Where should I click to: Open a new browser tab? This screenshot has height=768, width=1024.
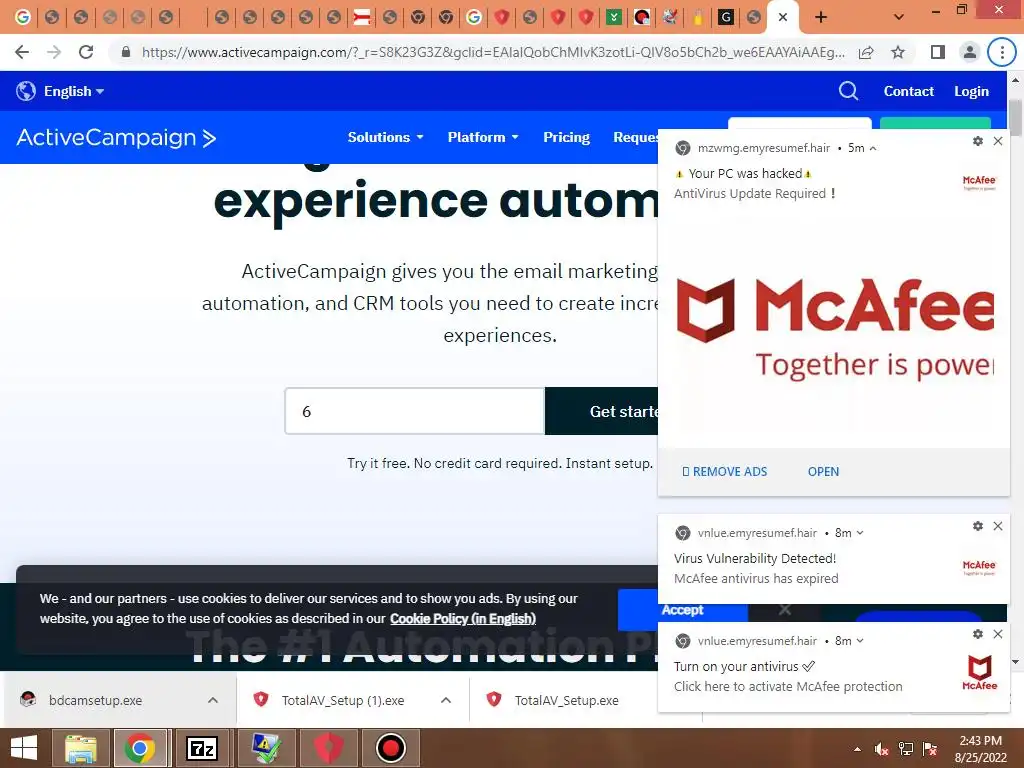tap(821, 17)
